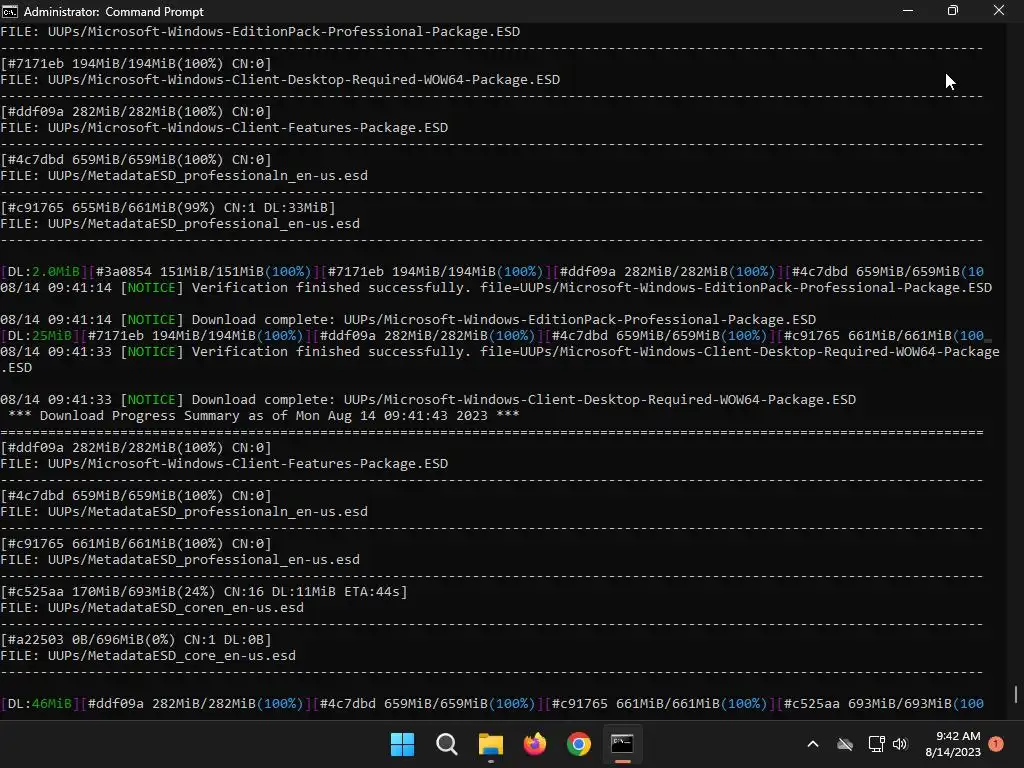Click 'FILE: UUPs/MetadataESD_core_en-us.esd' line
This screenshot has height=768, width=1024.
(148, 656)
